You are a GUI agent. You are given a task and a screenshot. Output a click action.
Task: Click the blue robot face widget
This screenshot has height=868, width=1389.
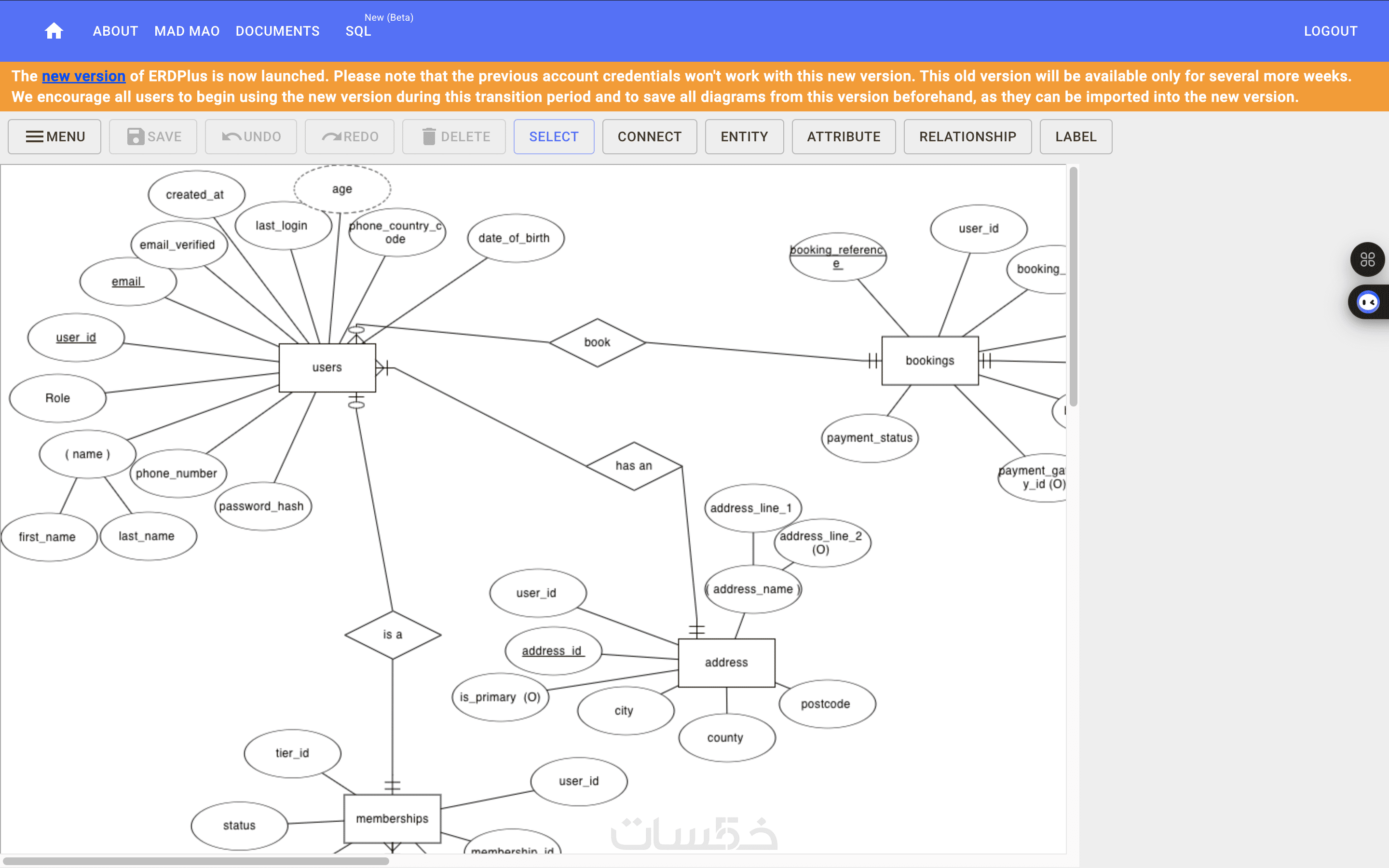click(1368, 302)
